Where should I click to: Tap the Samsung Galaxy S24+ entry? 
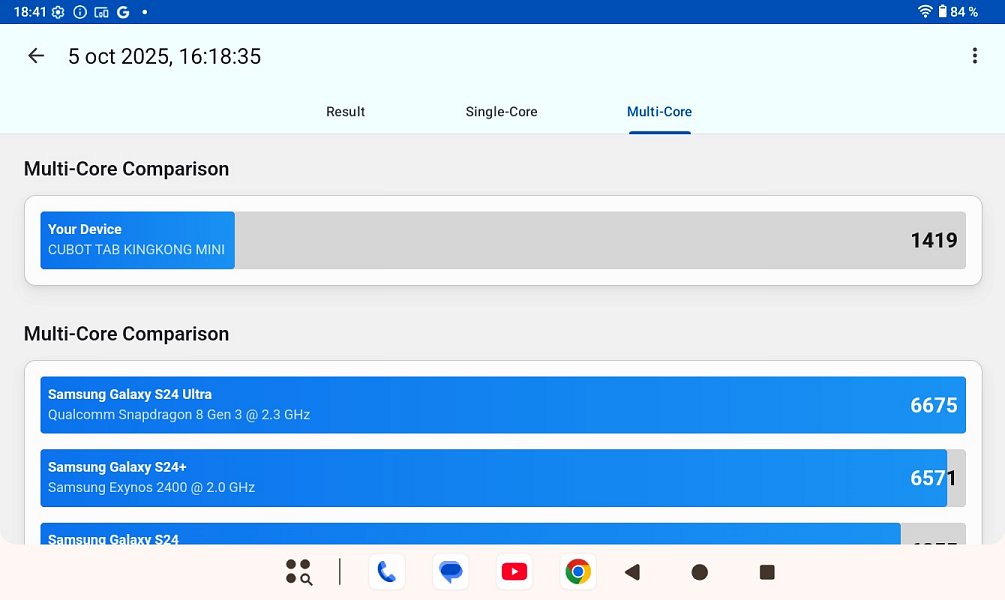point(502,478)
